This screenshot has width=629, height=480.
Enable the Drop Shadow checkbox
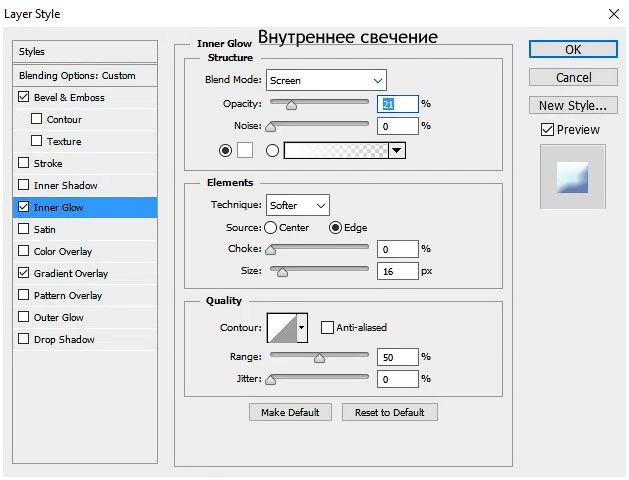24,339
